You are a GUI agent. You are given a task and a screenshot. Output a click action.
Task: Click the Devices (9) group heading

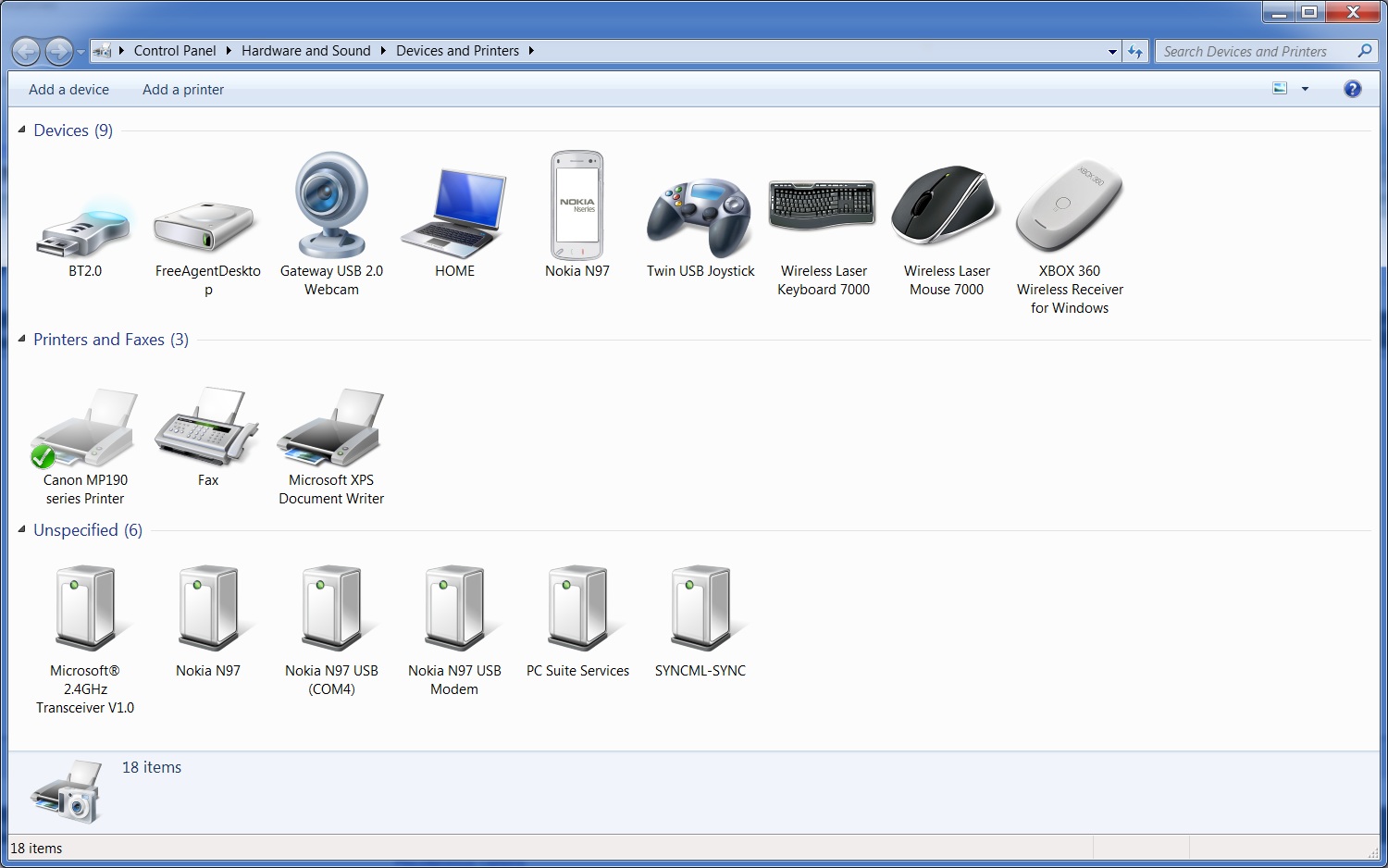coord(73,130)
